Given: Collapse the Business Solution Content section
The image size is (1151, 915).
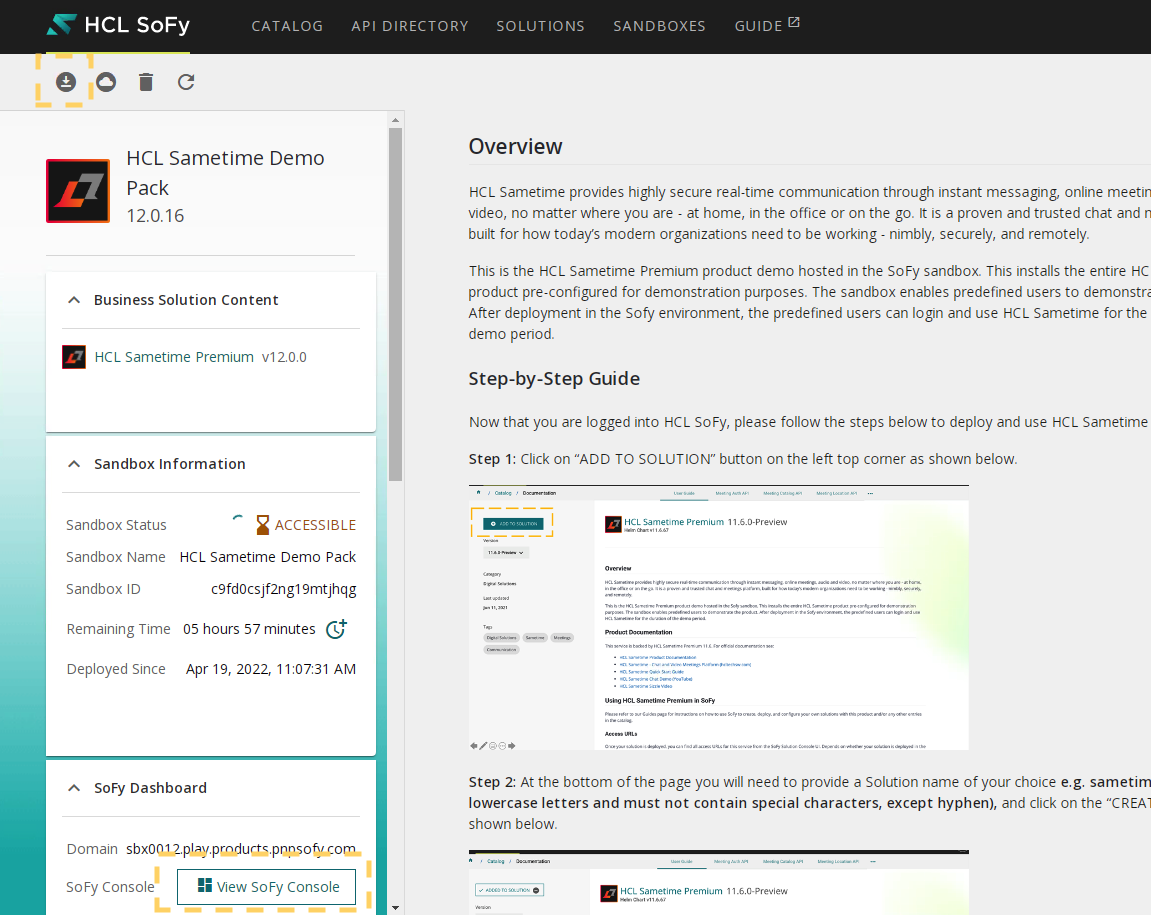Looking at the screenshot, I should 74,300.
